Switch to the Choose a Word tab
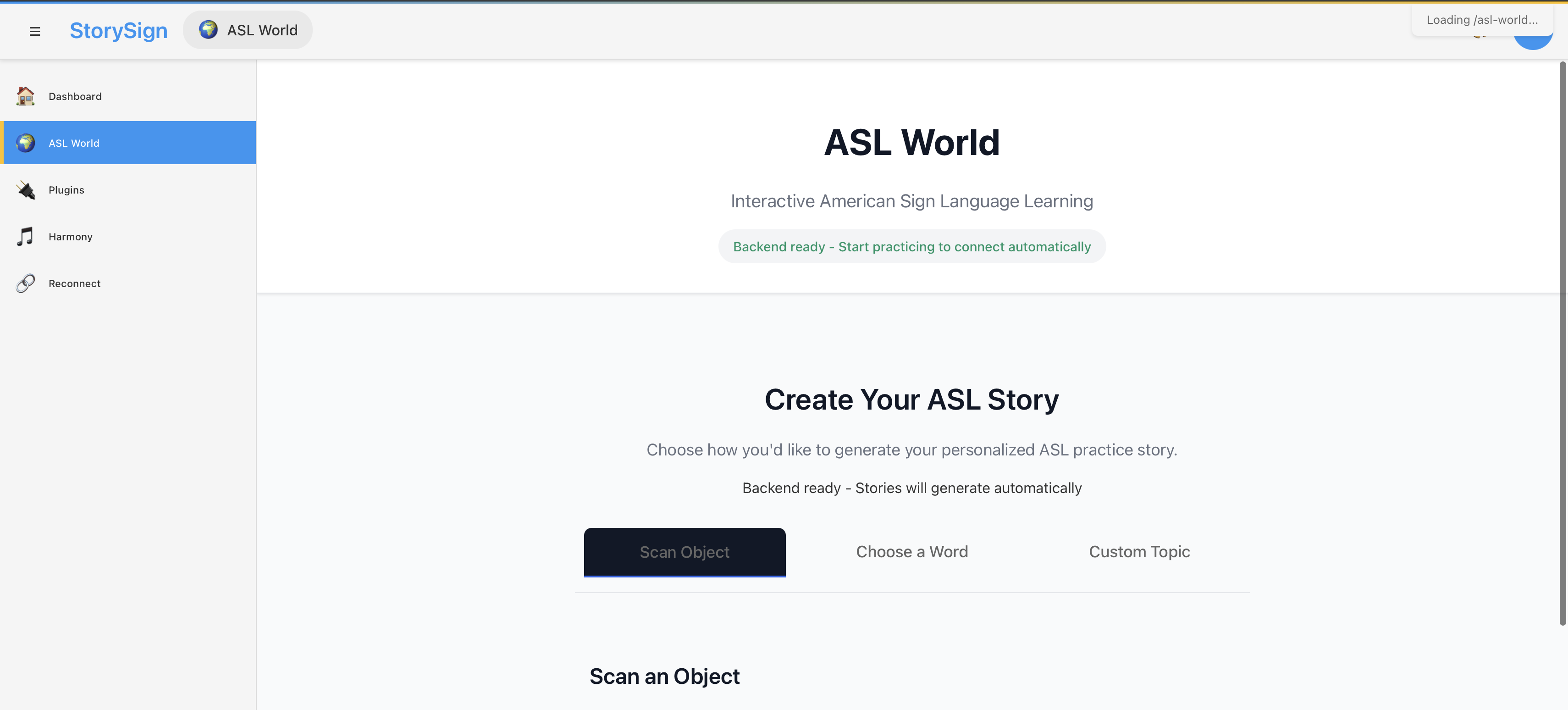This screenshot has height=710, width=1568. (x=911, y=552)
